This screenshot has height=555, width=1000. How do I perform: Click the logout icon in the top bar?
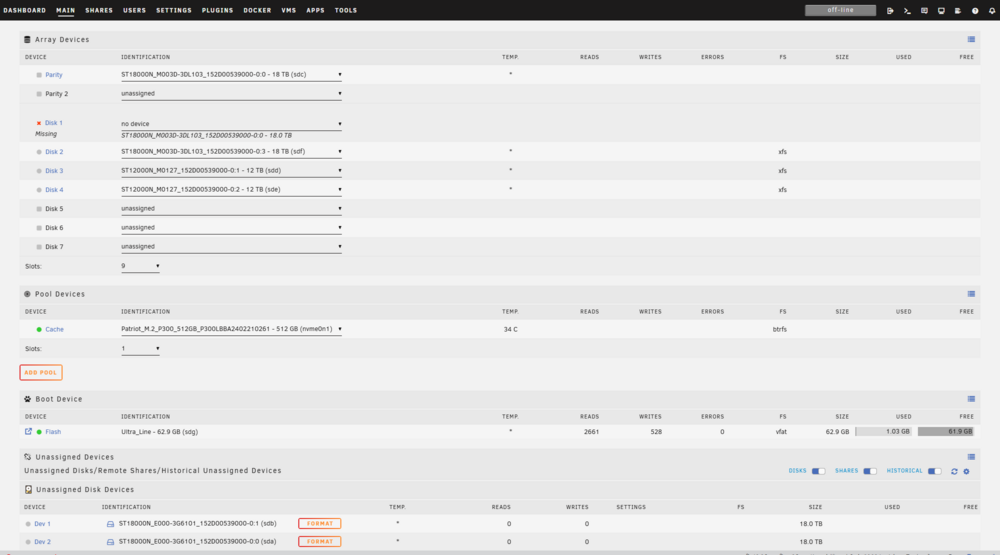(x=890, y=11)
